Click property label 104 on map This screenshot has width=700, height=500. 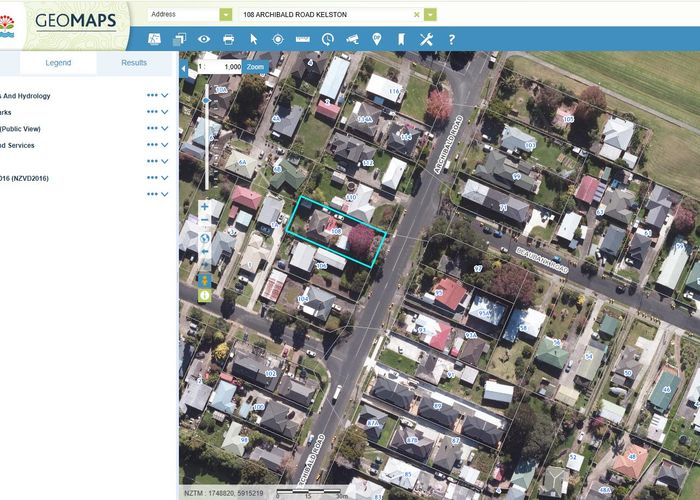point(303,299)
